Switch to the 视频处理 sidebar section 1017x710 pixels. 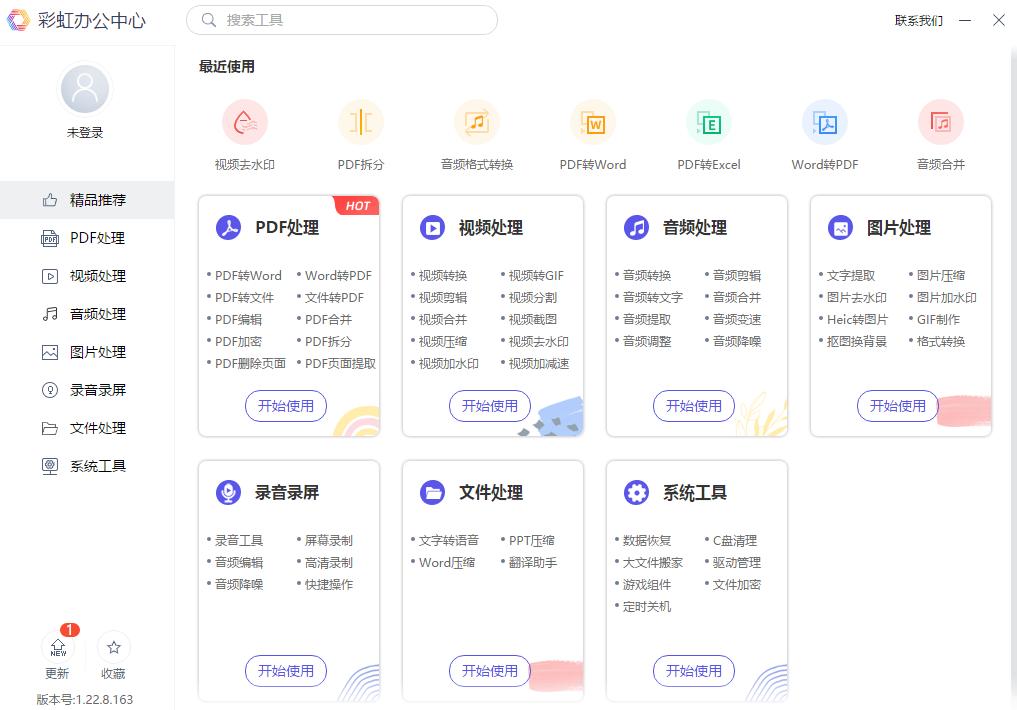pos(50,276)
